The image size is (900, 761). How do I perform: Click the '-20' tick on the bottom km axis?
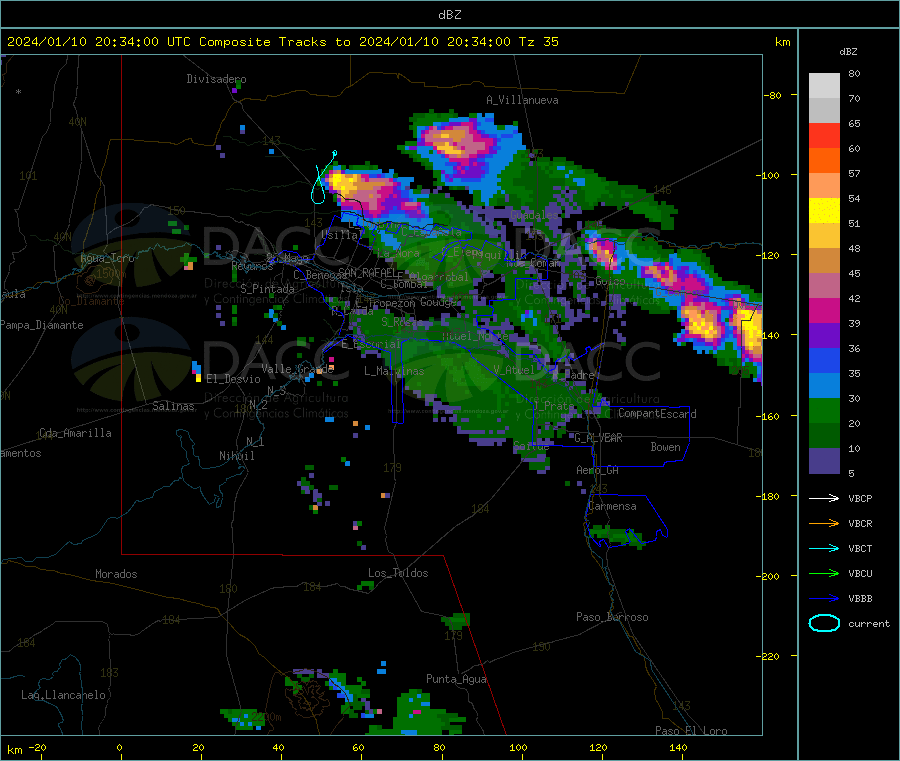tap(38, 747)
